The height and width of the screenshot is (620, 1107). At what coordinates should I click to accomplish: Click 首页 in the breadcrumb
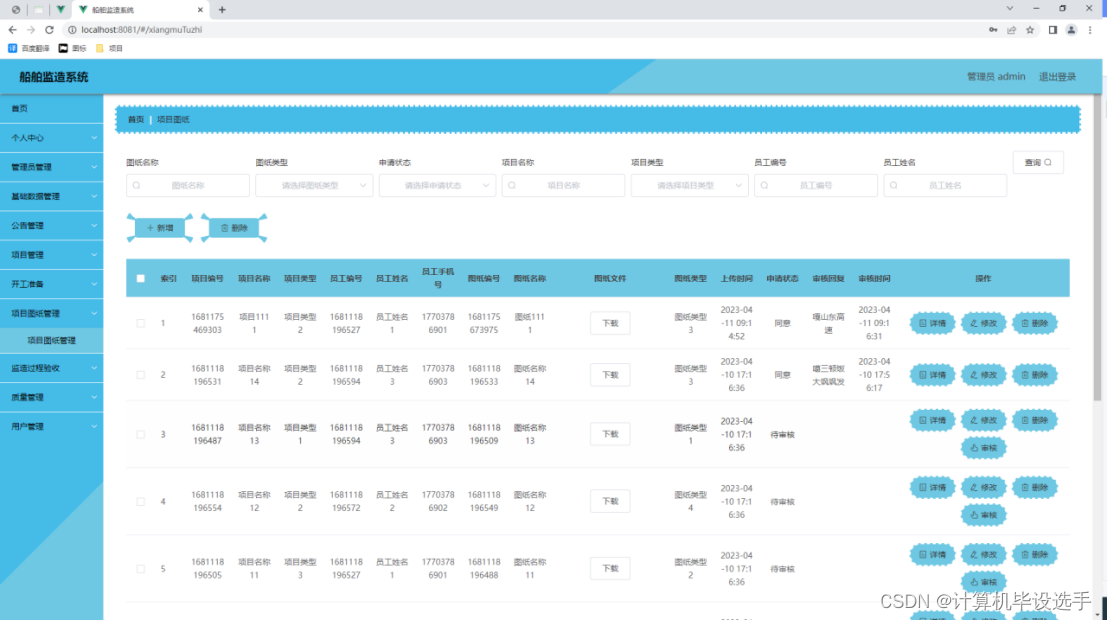click(136, 119)
